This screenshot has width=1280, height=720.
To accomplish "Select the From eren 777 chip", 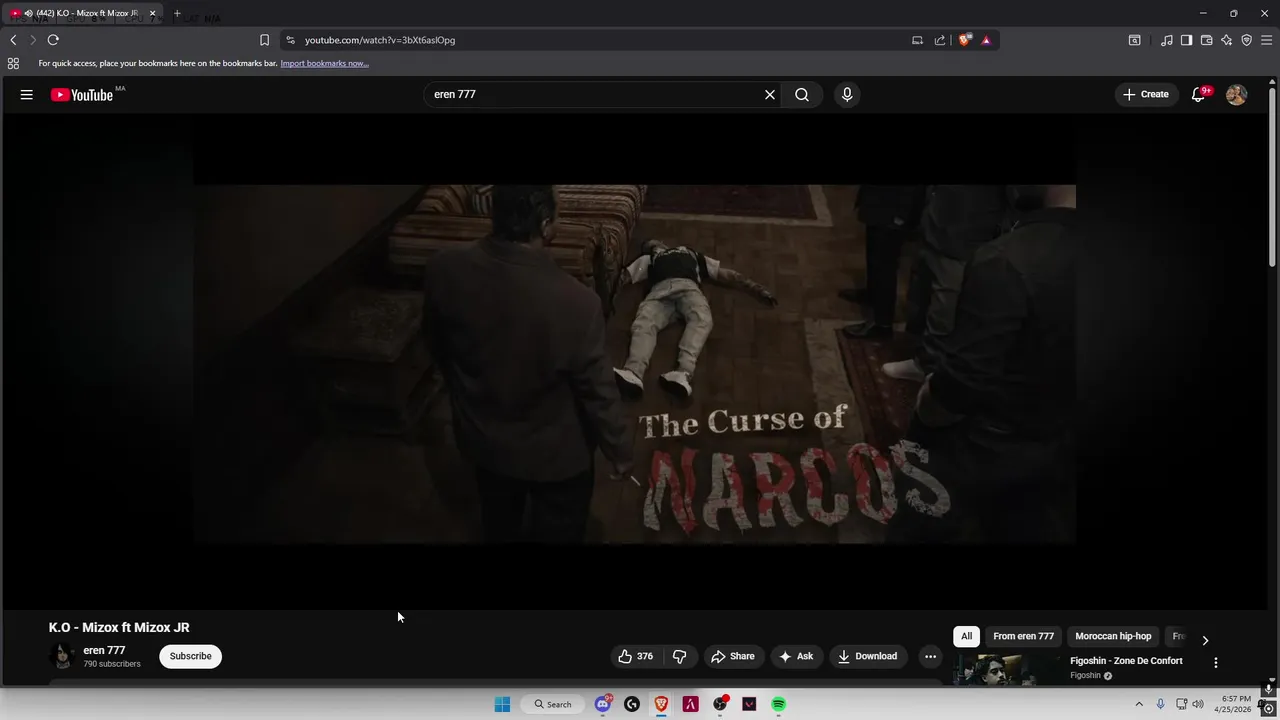I will [x=1023, y=636].
